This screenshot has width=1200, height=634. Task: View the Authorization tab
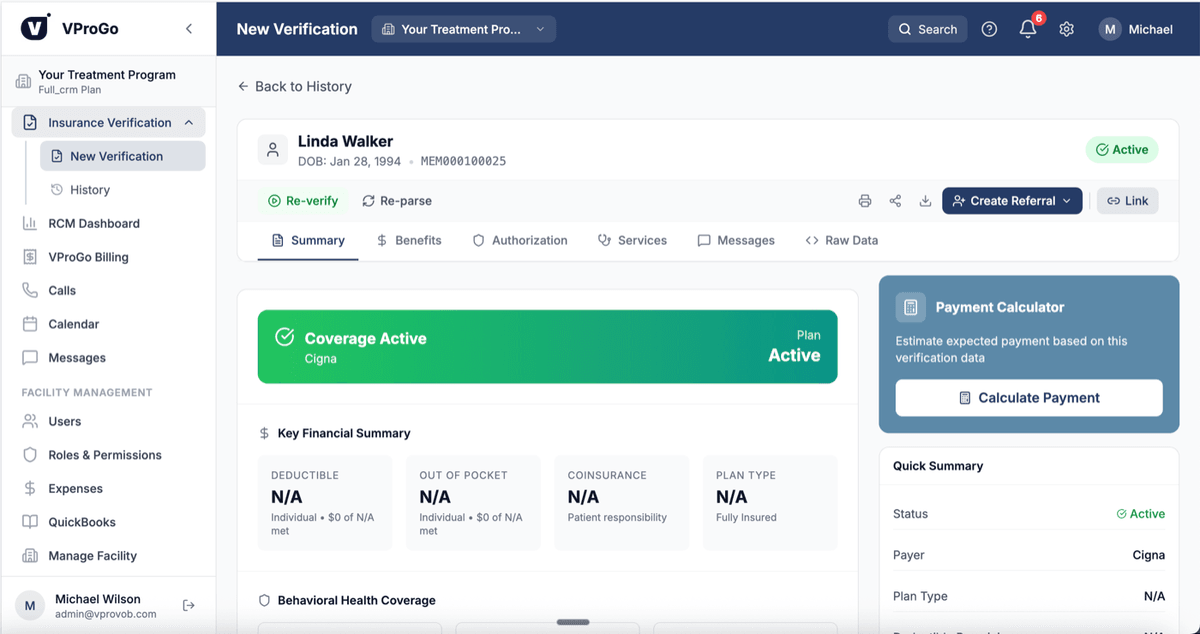pos(520,240)
